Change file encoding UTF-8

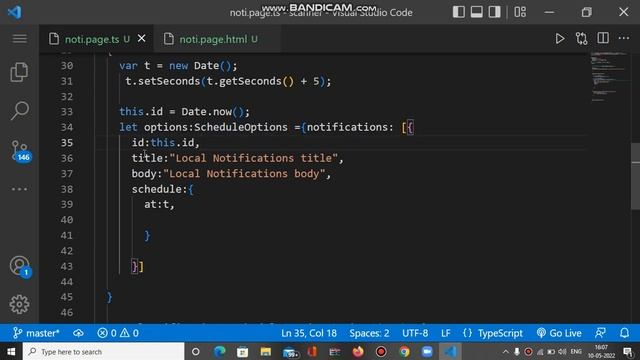point(415,333)
